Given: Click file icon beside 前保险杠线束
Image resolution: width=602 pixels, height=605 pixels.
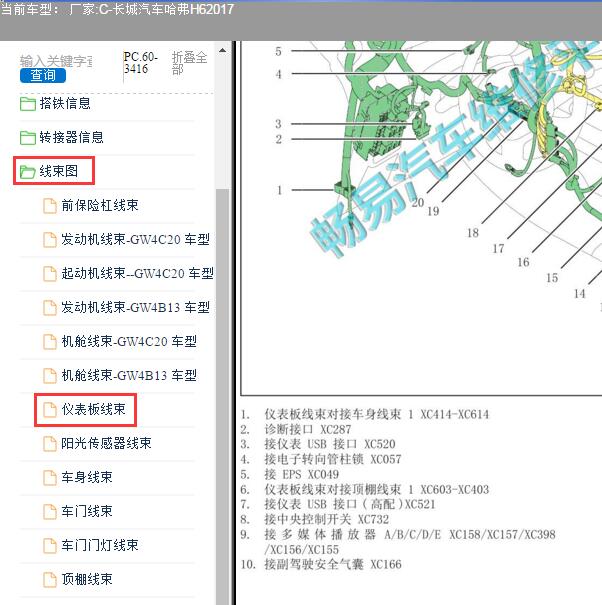Looking at the screenshot, I should coord(50,206).
